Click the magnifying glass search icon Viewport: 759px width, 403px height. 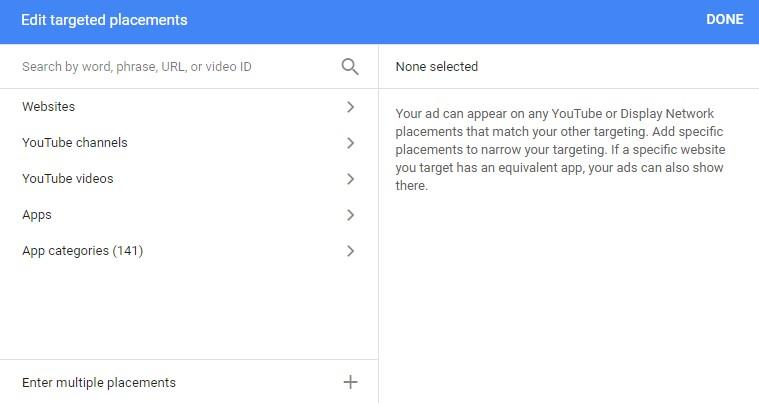pos(349,66)
